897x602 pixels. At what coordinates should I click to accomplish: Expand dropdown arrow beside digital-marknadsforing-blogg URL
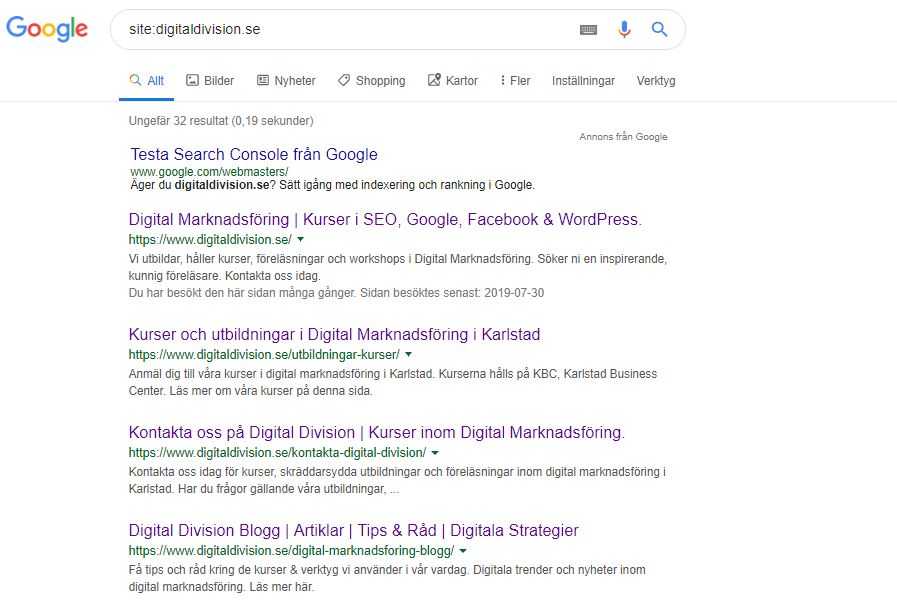[x=463, y=550]
